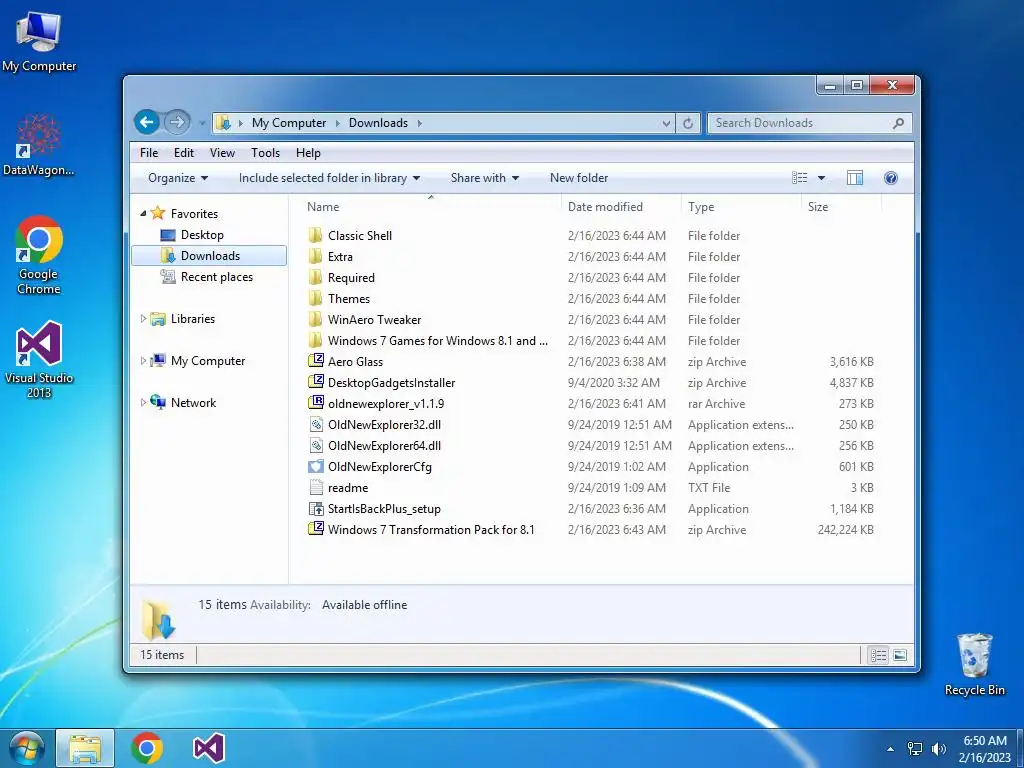This screenshot has width=1024, height=768.
Task: Show the preview pane
Action: tap(854, 178)
